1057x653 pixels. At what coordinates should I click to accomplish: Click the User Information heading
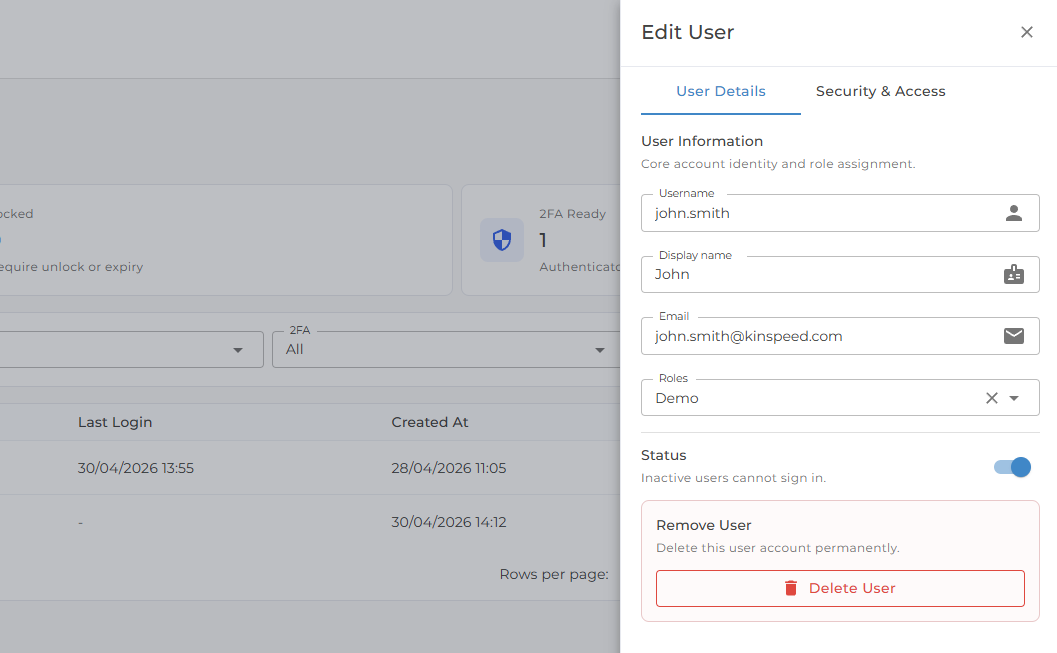pyautogui.click(x=702, y=142)
